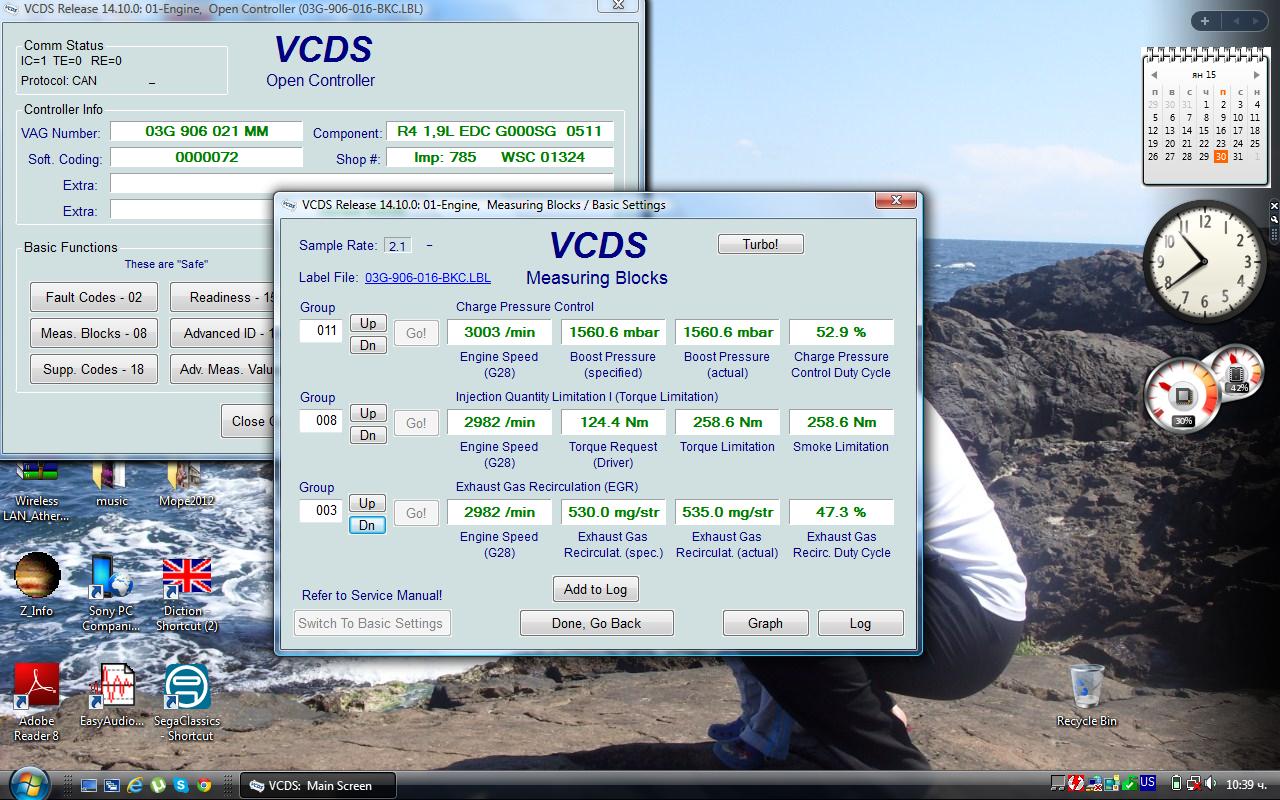Screen dimensions: 1280x800
Task: Go to next month in calendar gadget
Action: 1257,75
